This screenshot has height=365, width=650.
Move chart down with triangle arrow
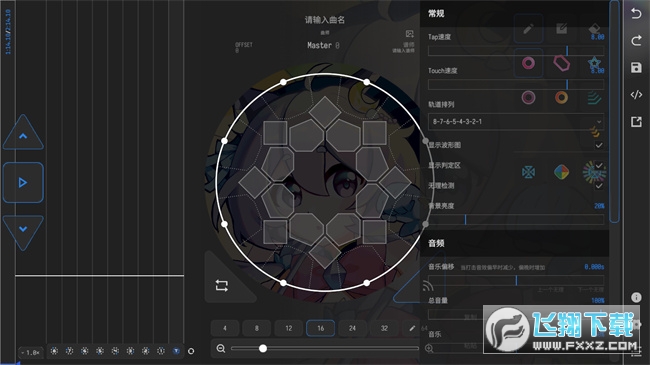(23, 231)
